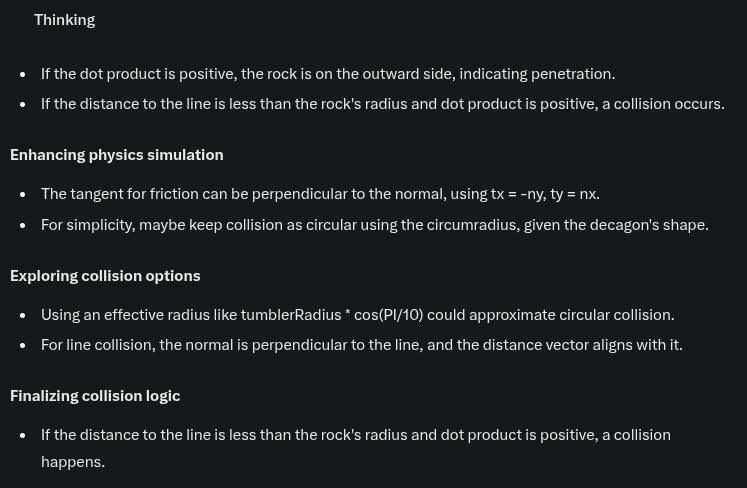Select the 'Exploring collision options' heading
This screenshot has width=747, height=488.
[105, 276]
